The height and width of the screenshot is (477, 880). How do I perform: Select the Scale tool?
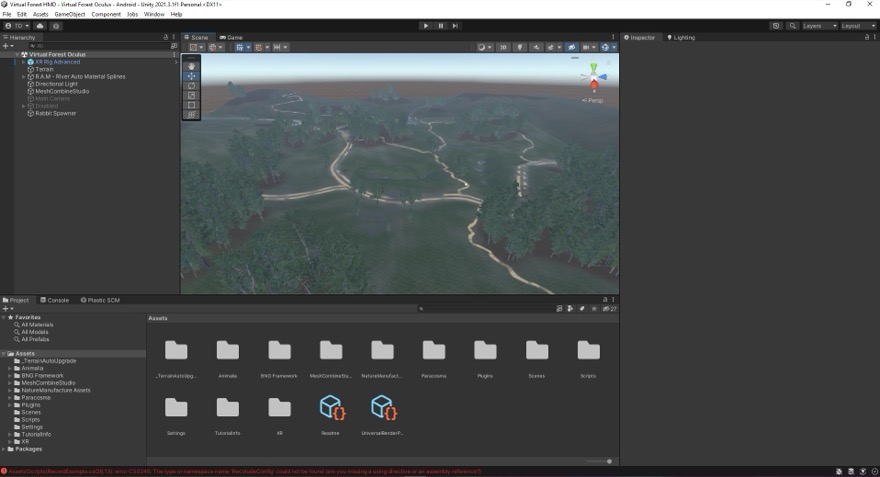[191, 95]
